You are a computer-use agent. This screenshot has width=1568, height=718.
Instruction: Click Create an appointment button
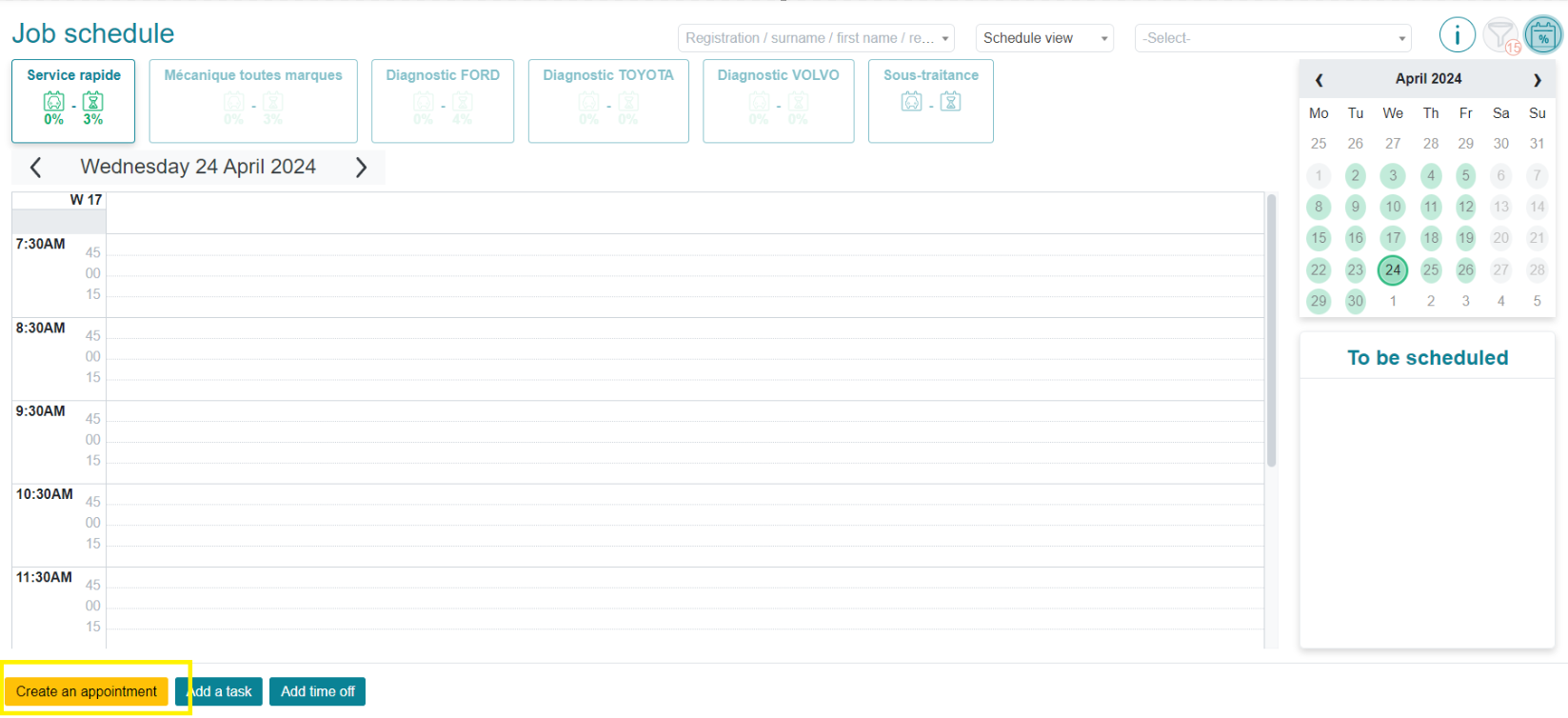point(87,691)
